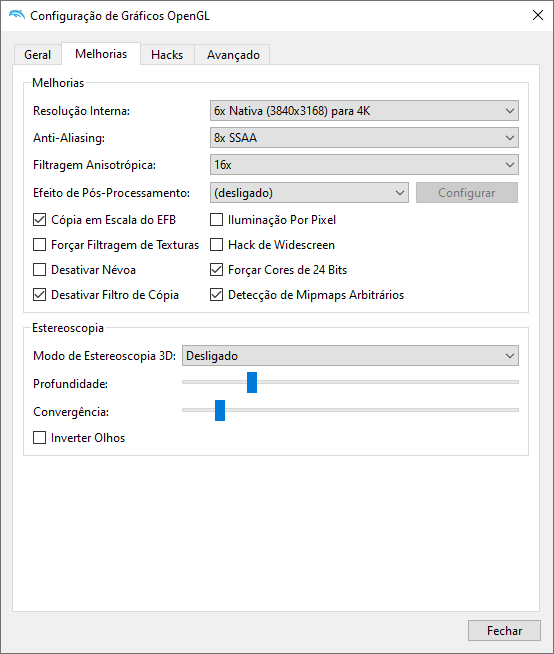The image size is (554, 654).
Task: Enable Forçar Filtragem de Texturas
Action: pos(40,245)
